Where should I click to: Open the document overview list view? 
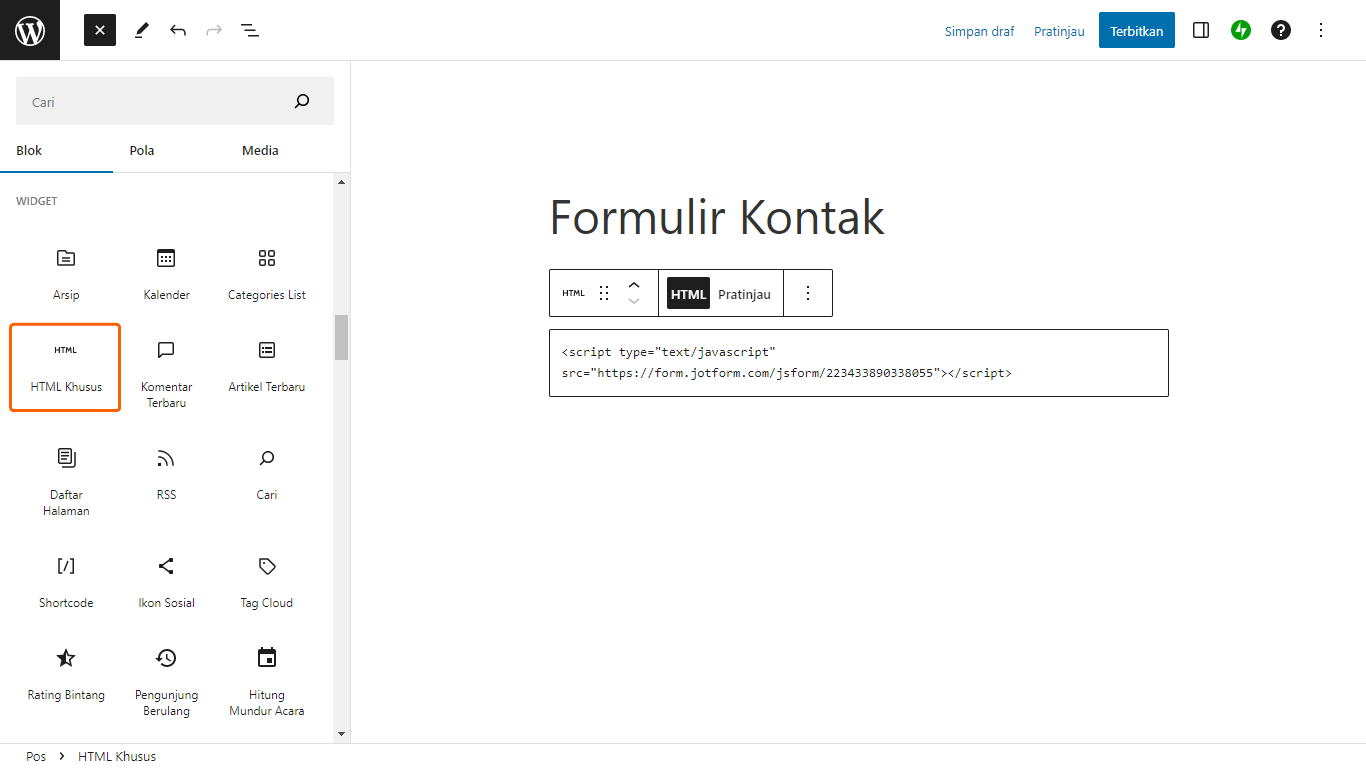250,30
